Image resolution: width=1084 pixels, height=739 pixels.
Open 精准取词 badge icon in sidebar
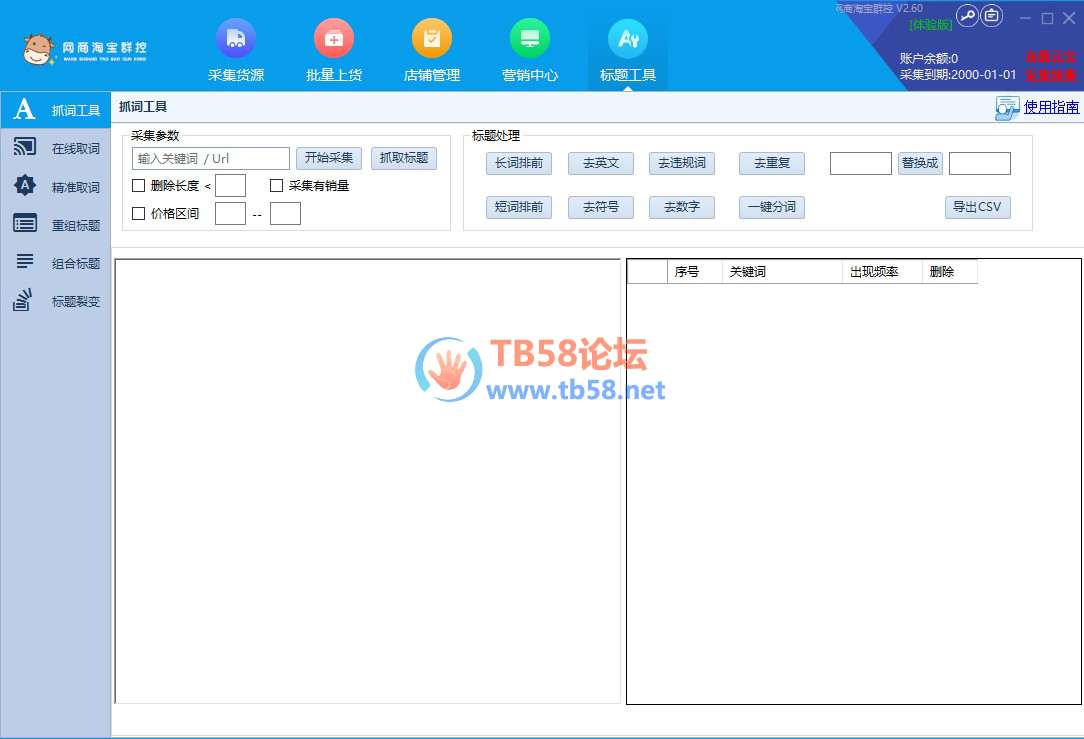[x=24, y=185]
